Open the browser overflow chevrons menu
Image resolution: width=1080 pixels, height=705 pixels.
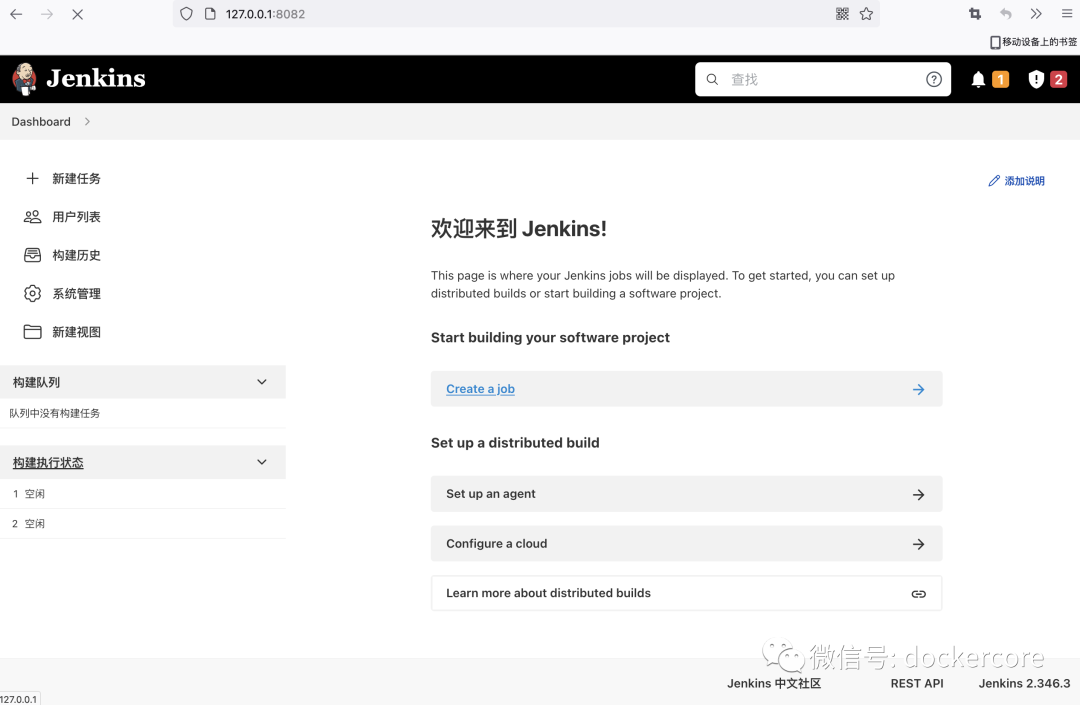(1036, 14)
